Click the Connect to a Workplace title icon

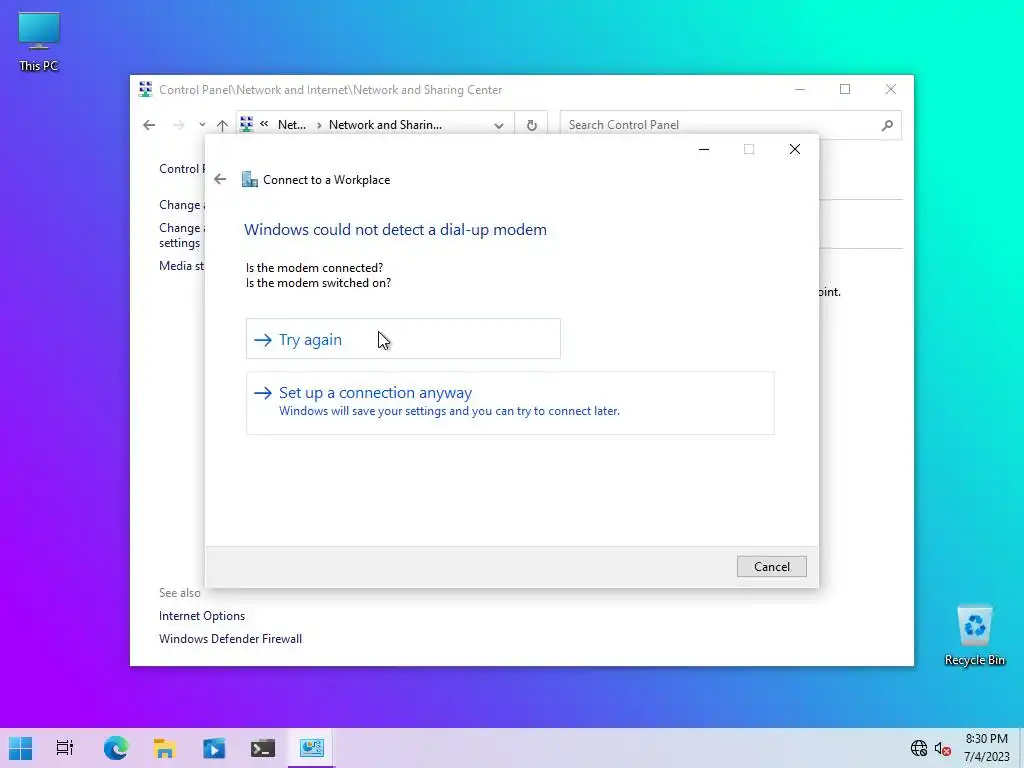249,180
